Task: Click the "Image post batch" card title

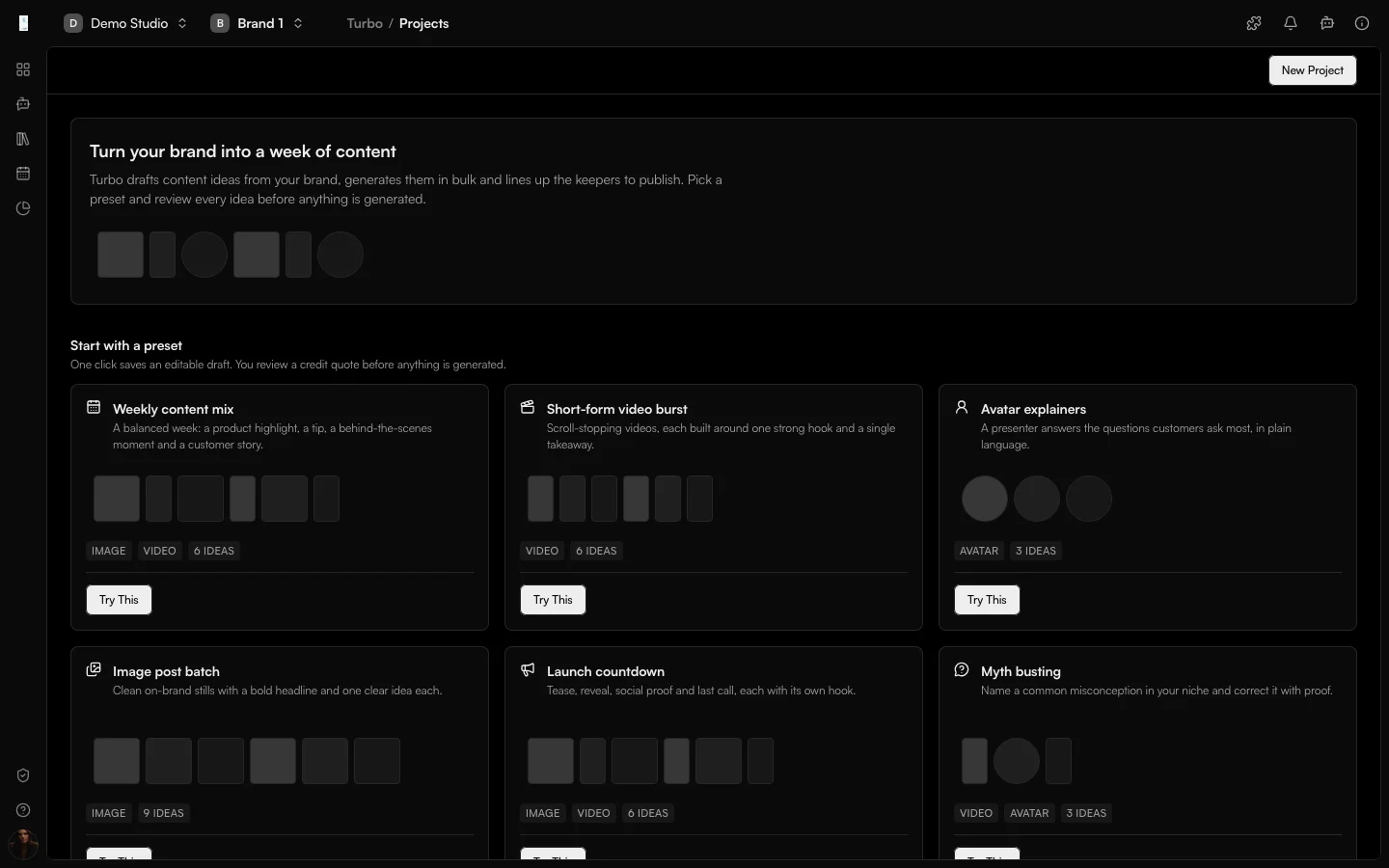Action: tap(166, 671)
